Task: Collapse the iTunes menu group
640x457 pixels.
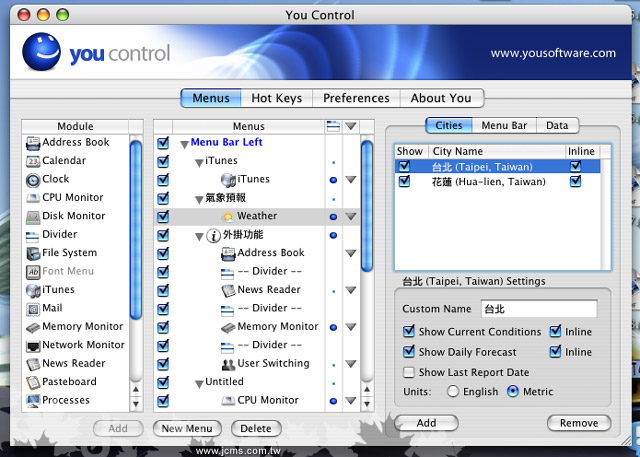Action: 199,163
